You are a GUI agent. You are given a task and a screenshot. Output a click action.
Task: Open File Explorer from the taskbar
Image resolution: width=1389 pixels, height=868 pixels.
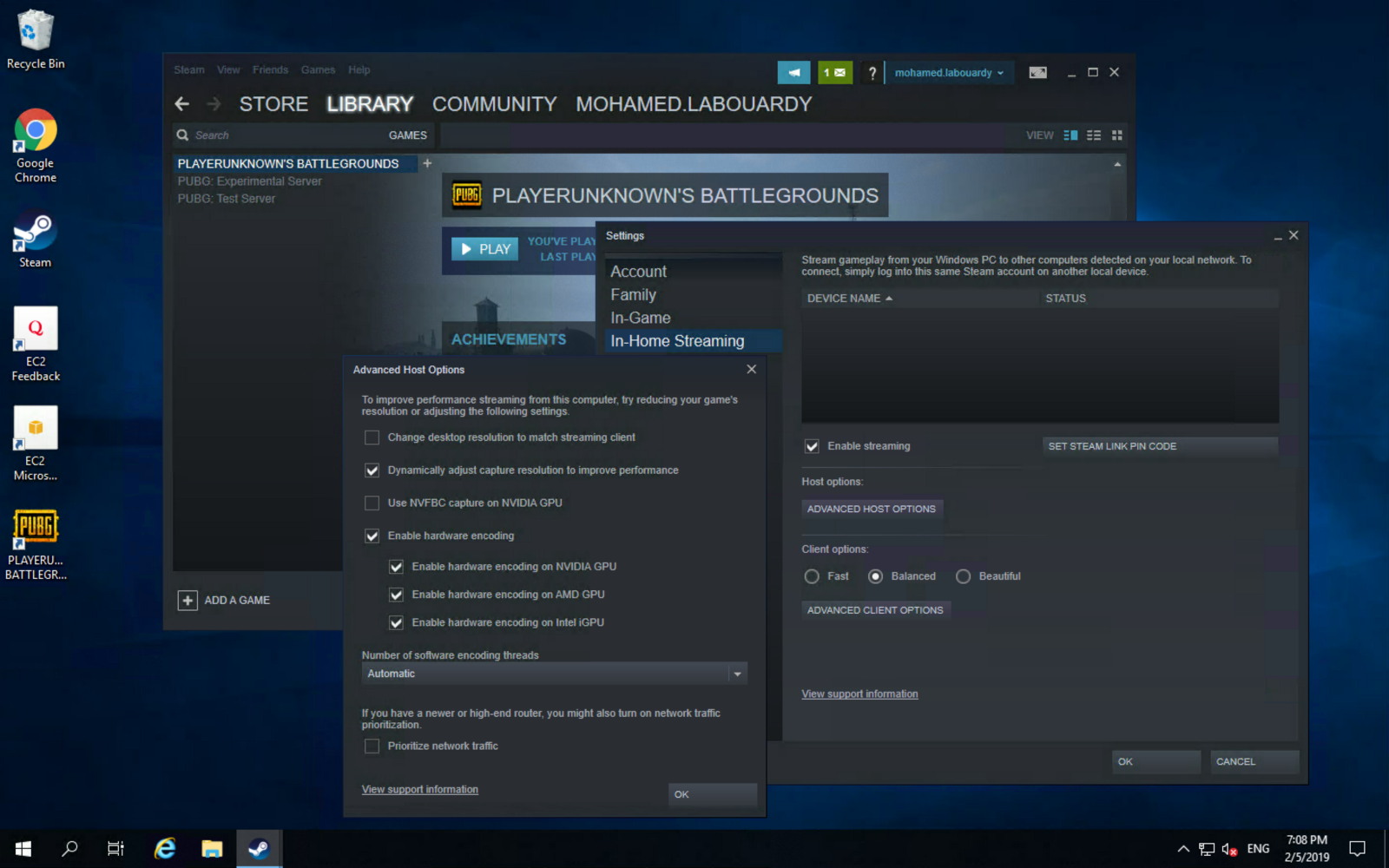(212, 848)
